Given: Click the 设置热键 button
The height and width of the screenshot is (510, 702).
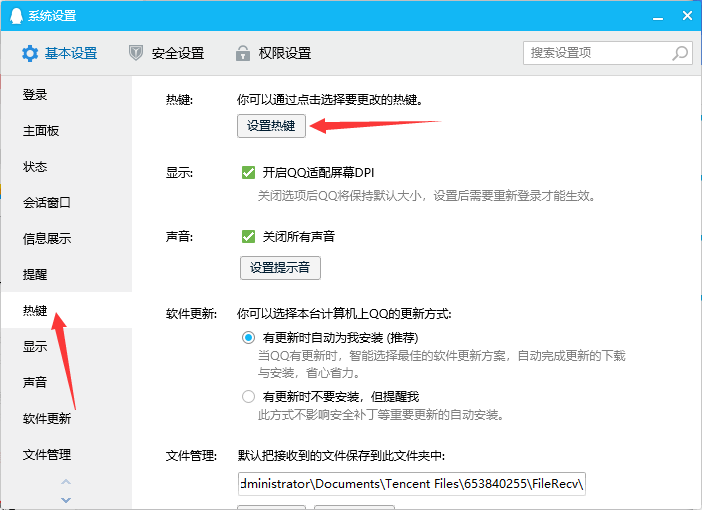Looking at the screenshot, I should 271,126.
